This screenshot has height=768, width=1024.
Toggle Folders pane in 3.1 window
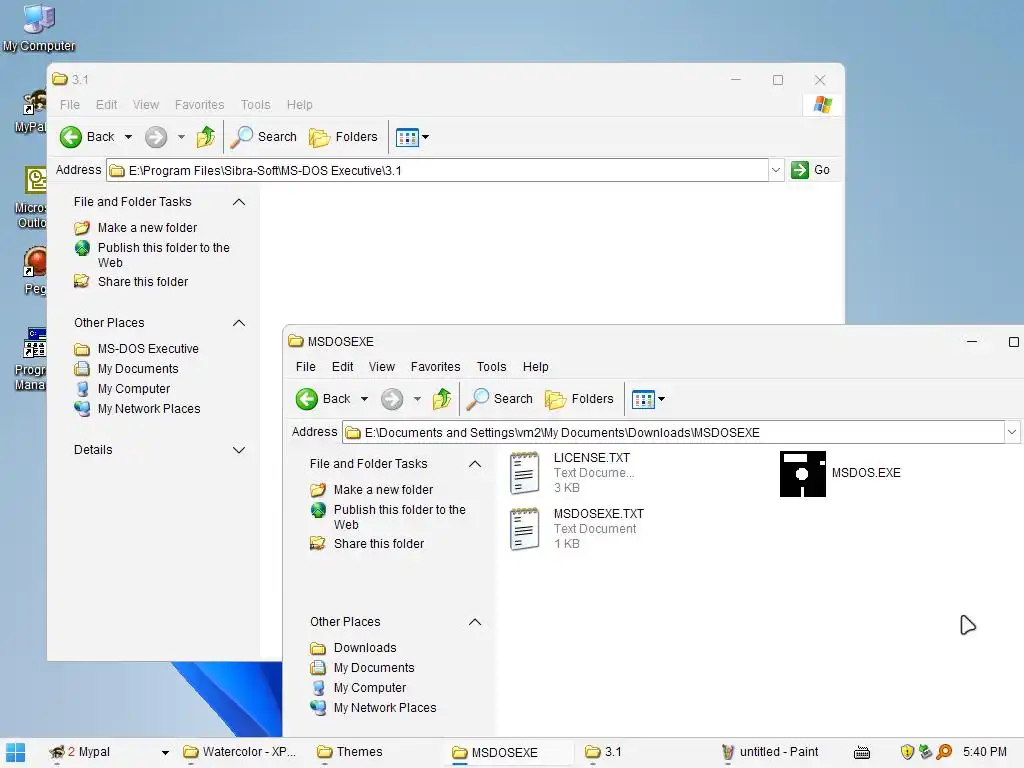[344, 137]
